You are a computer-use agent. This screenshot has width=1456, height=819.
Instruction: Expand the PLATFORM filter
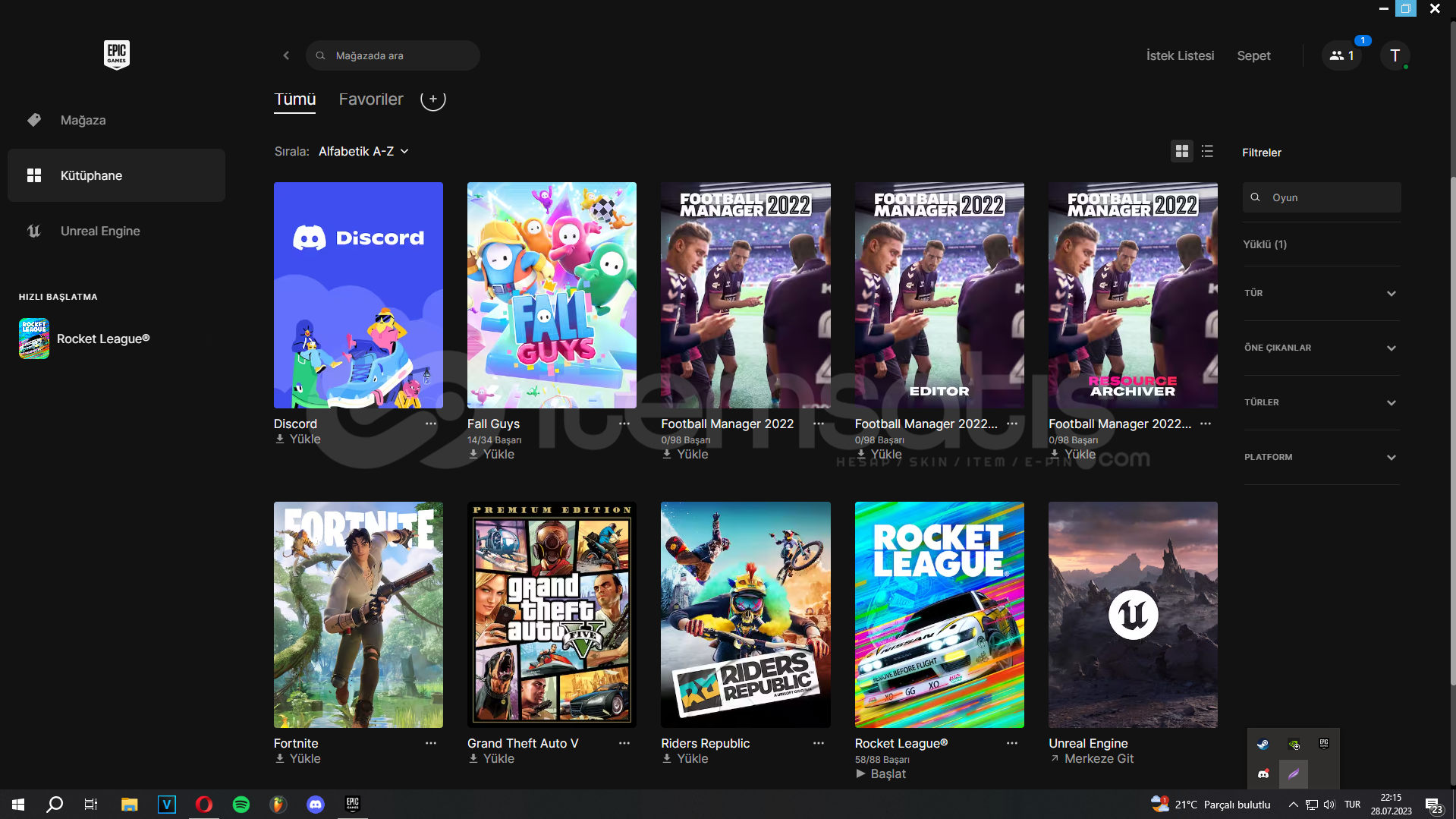[x=1320, y=457]
